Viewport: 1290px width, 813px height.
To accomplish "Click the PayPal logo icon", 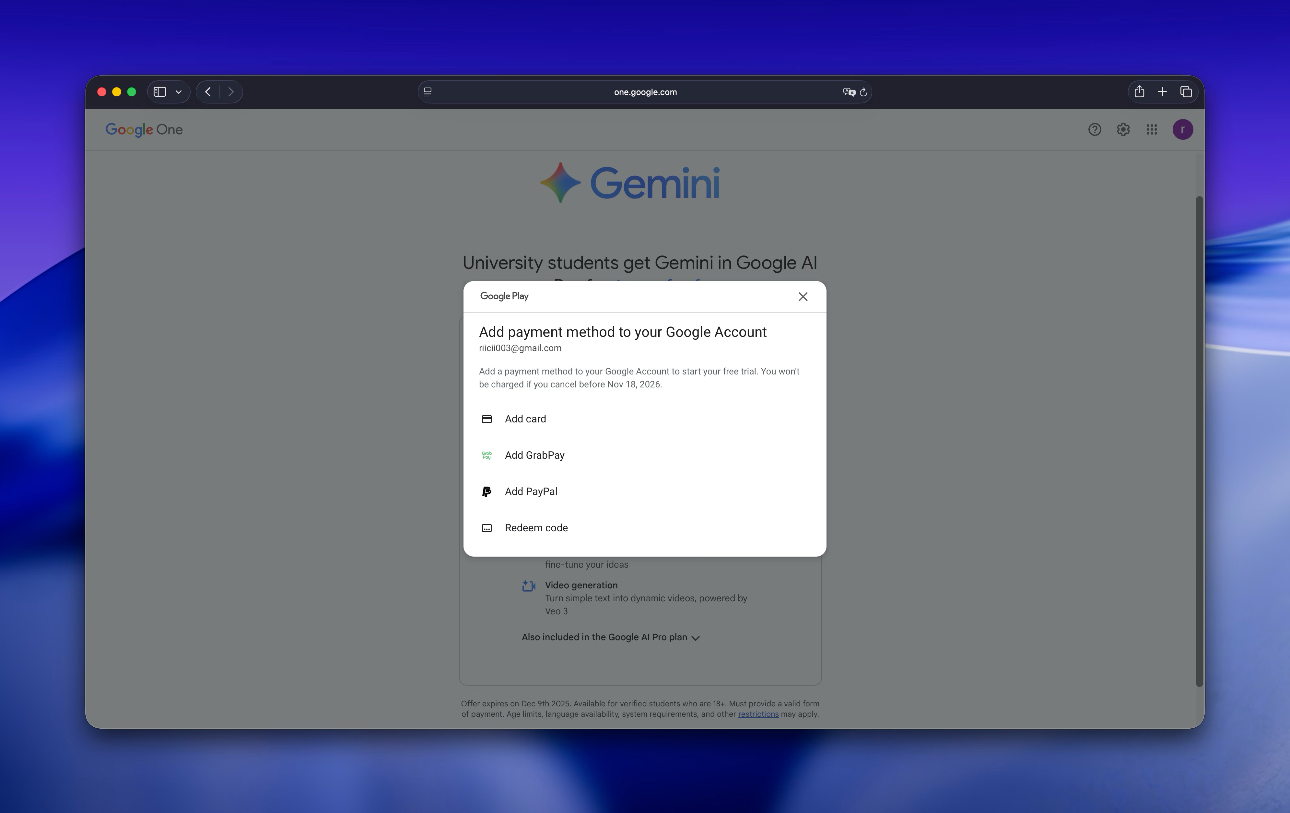I will click(x=487, y=492).
